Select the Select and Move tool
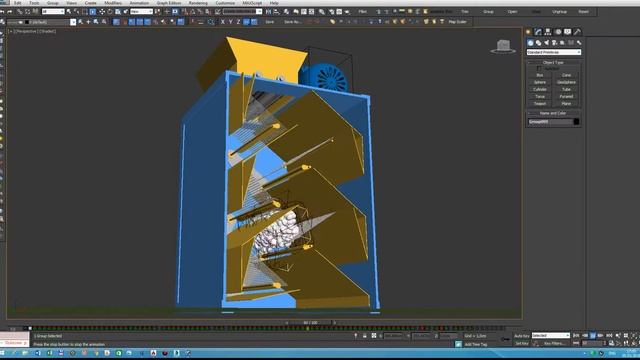This screenshot has height=360, width=640. coord(102,12)
